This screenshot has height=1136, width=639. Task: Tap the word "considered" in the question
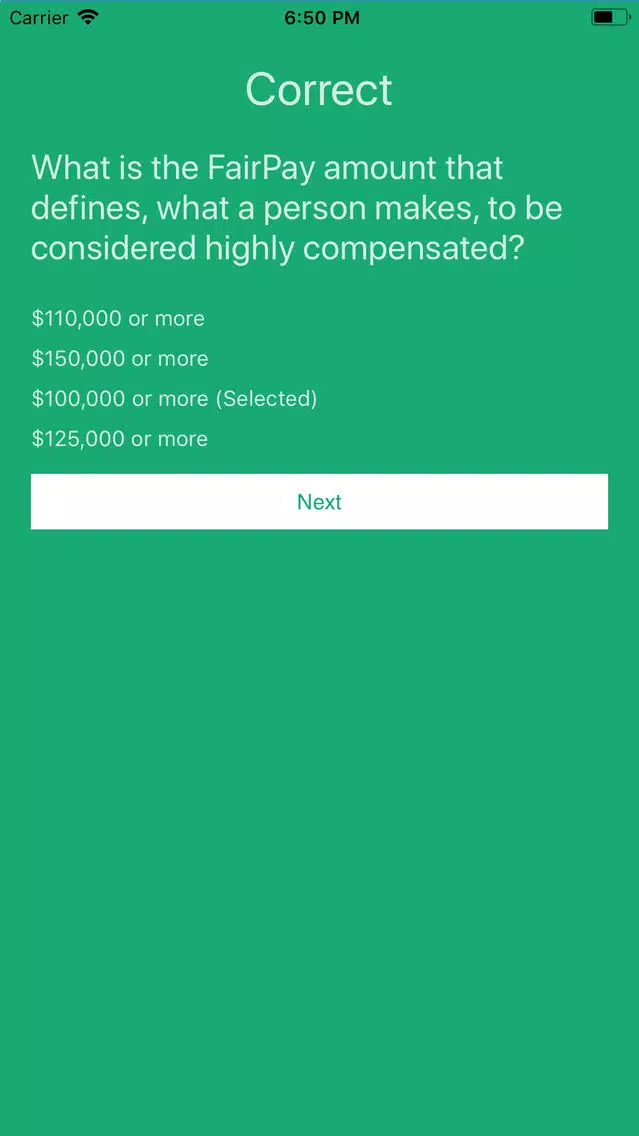(x=113, y=248)
